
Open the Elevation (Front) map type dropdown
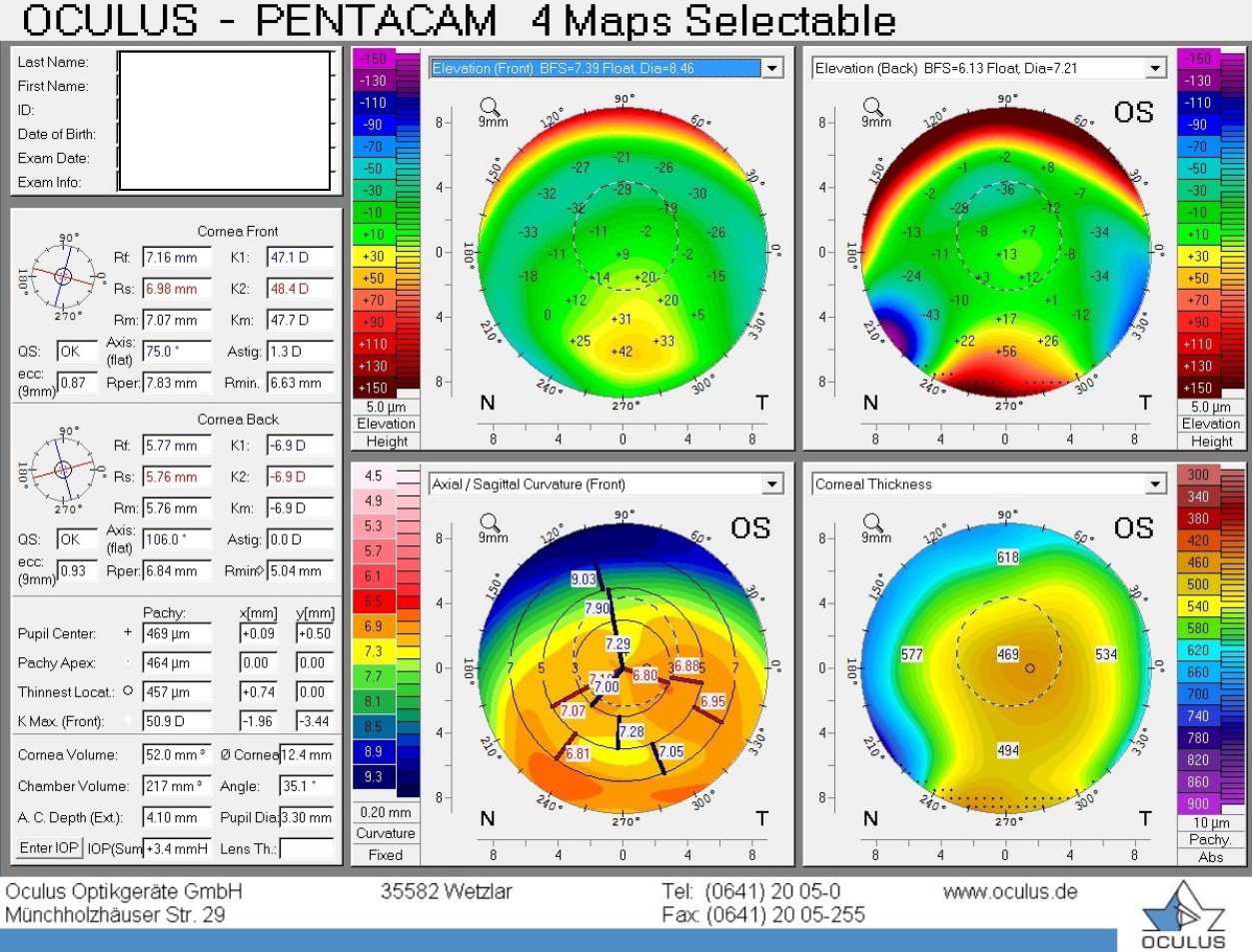click(x=772, y=68)
